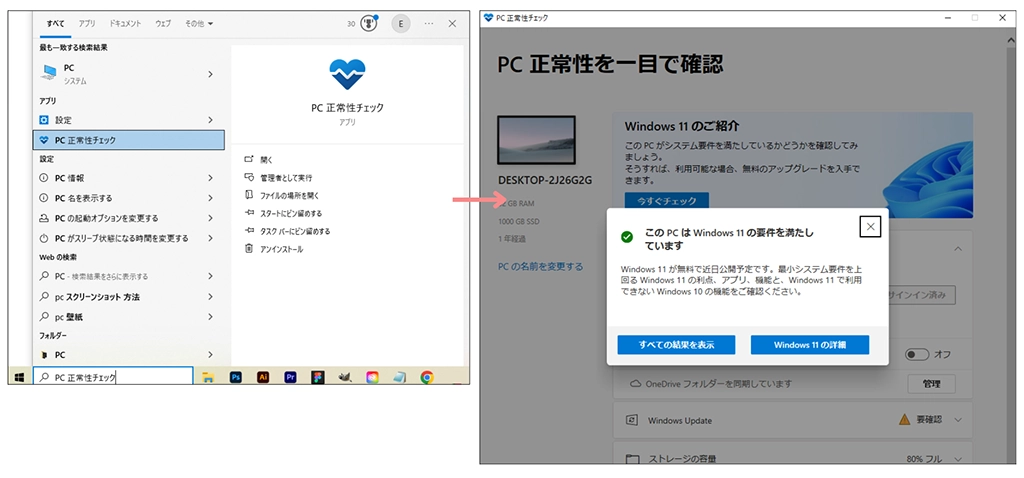Viewport: 1024px width, 478px height.
Task: Click the Windows Start button
Action: click(20, 377)
